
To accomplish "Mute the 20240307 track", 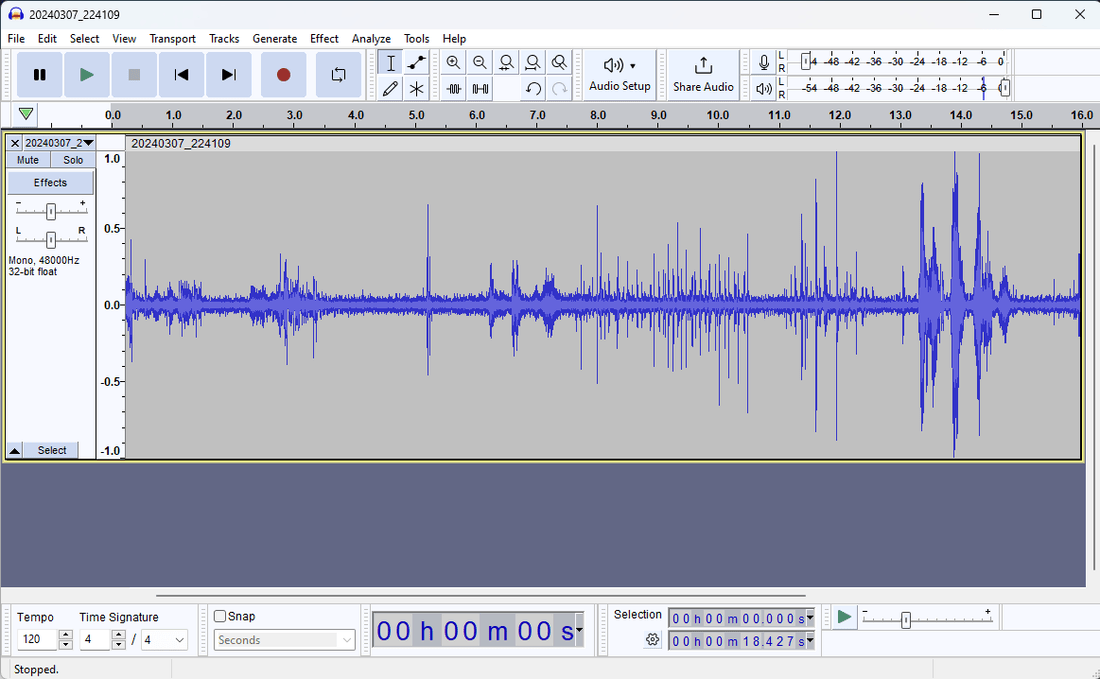I will point(28,160).
